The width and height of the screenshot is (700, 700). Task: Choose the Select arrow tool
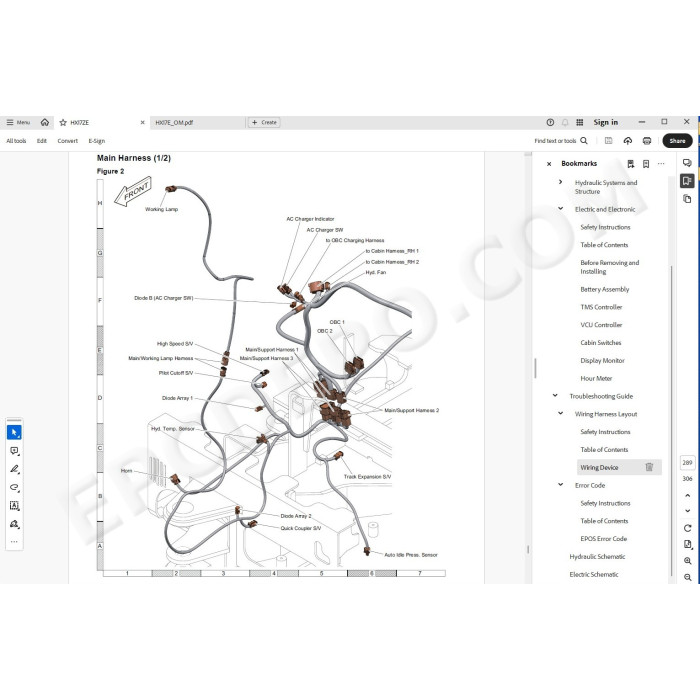[14, 432]
